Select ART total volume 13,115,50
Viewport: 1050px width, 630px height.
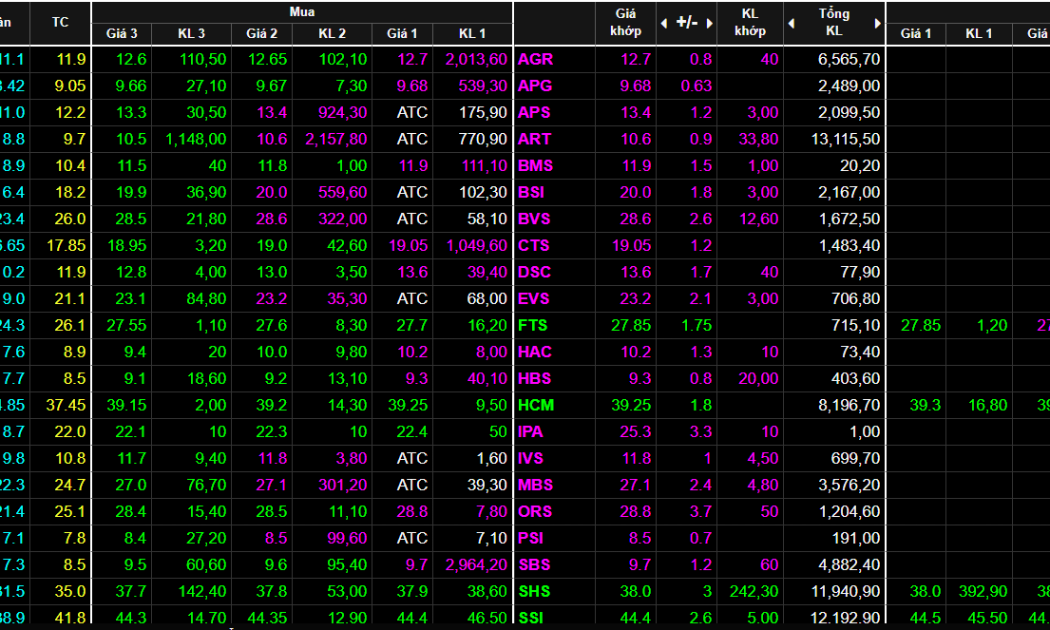(846, 139)
